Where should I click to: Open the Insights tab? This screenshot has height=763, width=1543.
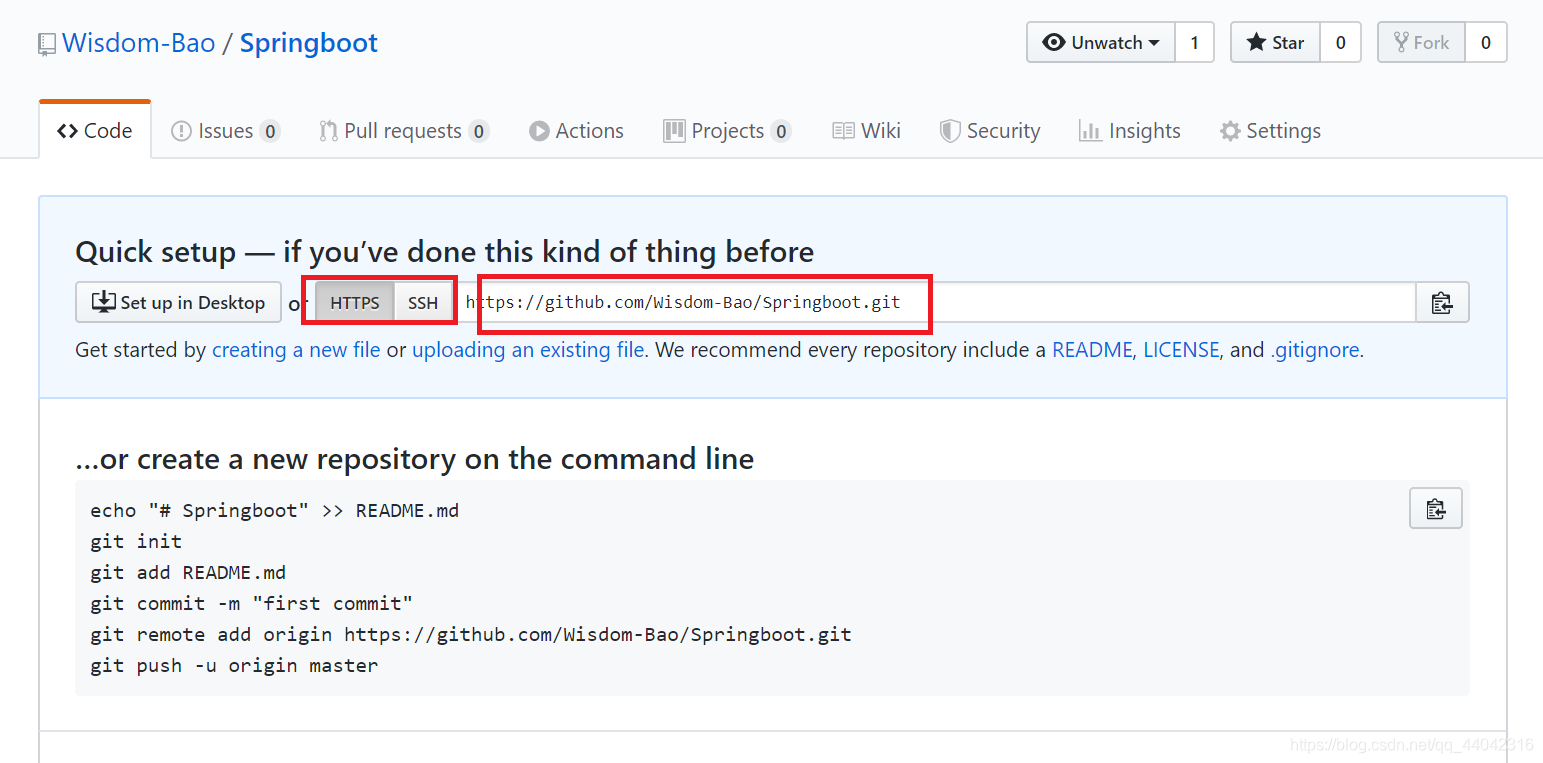1130,131
